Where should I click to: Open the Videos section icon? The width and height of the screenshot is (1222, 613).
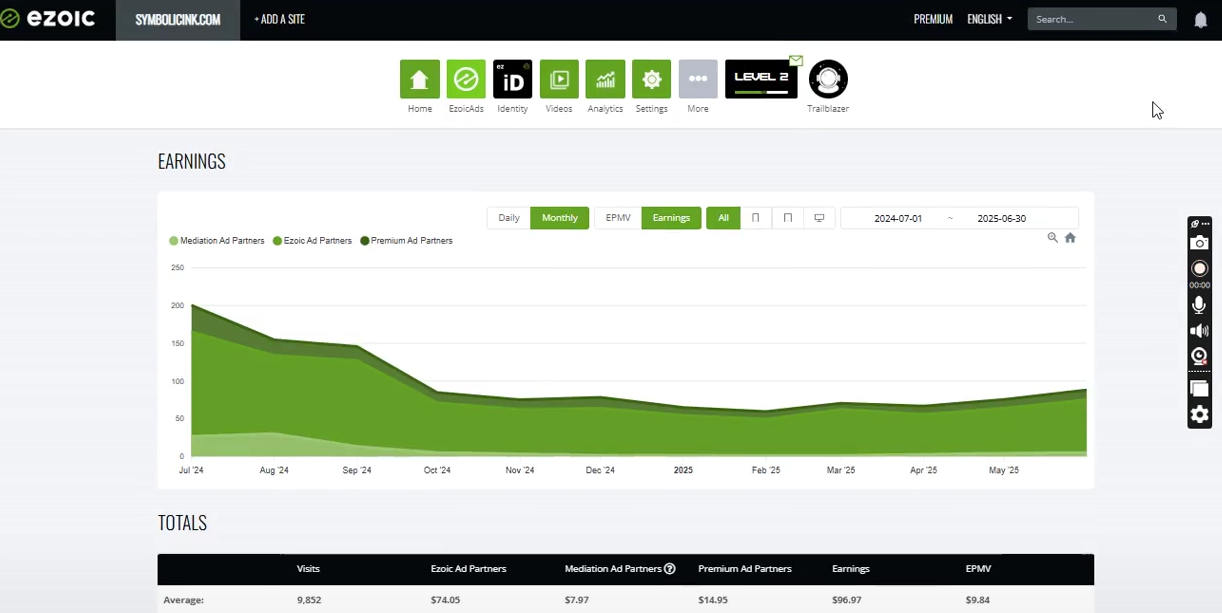point(559,79)
